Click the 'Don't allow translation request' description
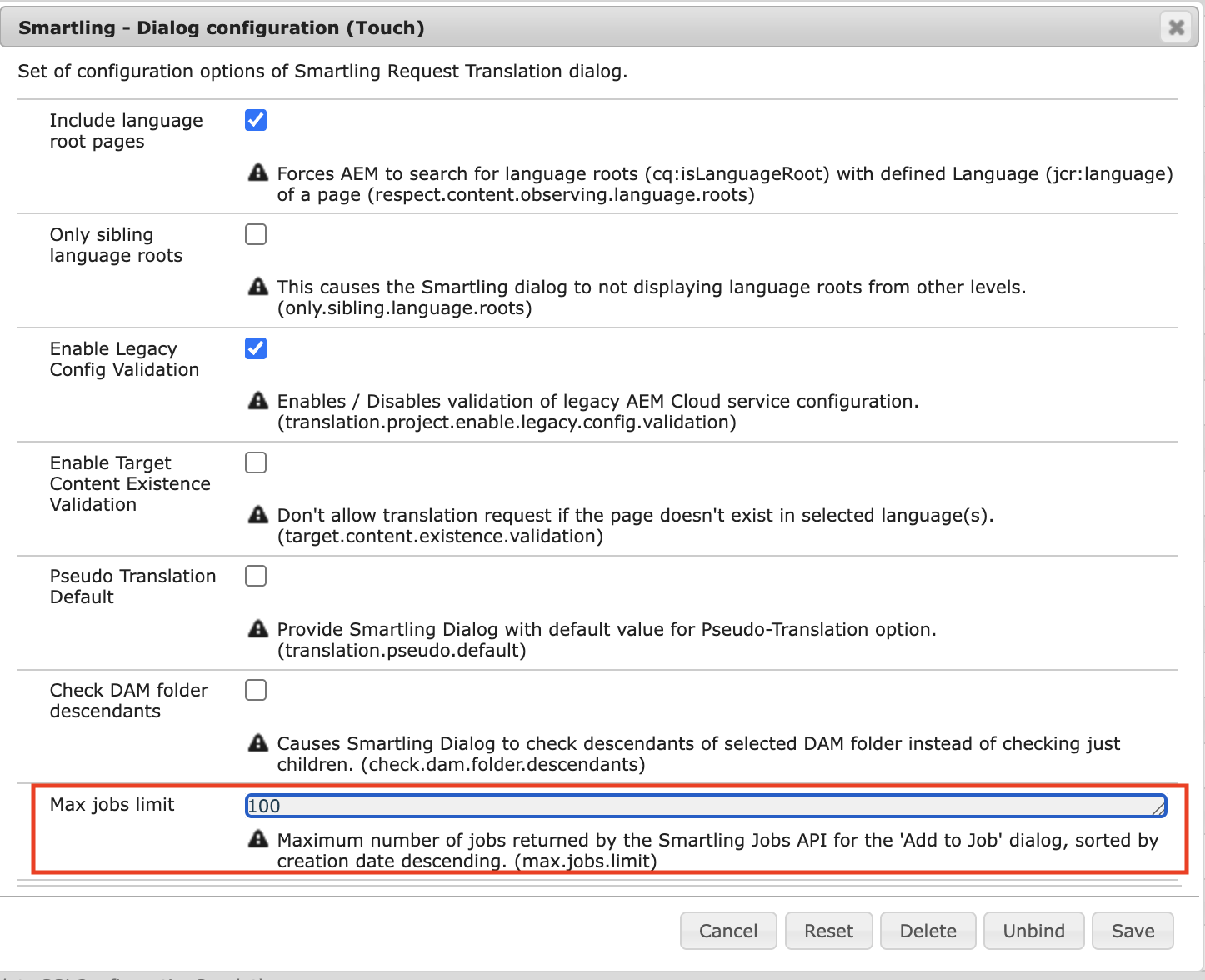 coord(635,526)
